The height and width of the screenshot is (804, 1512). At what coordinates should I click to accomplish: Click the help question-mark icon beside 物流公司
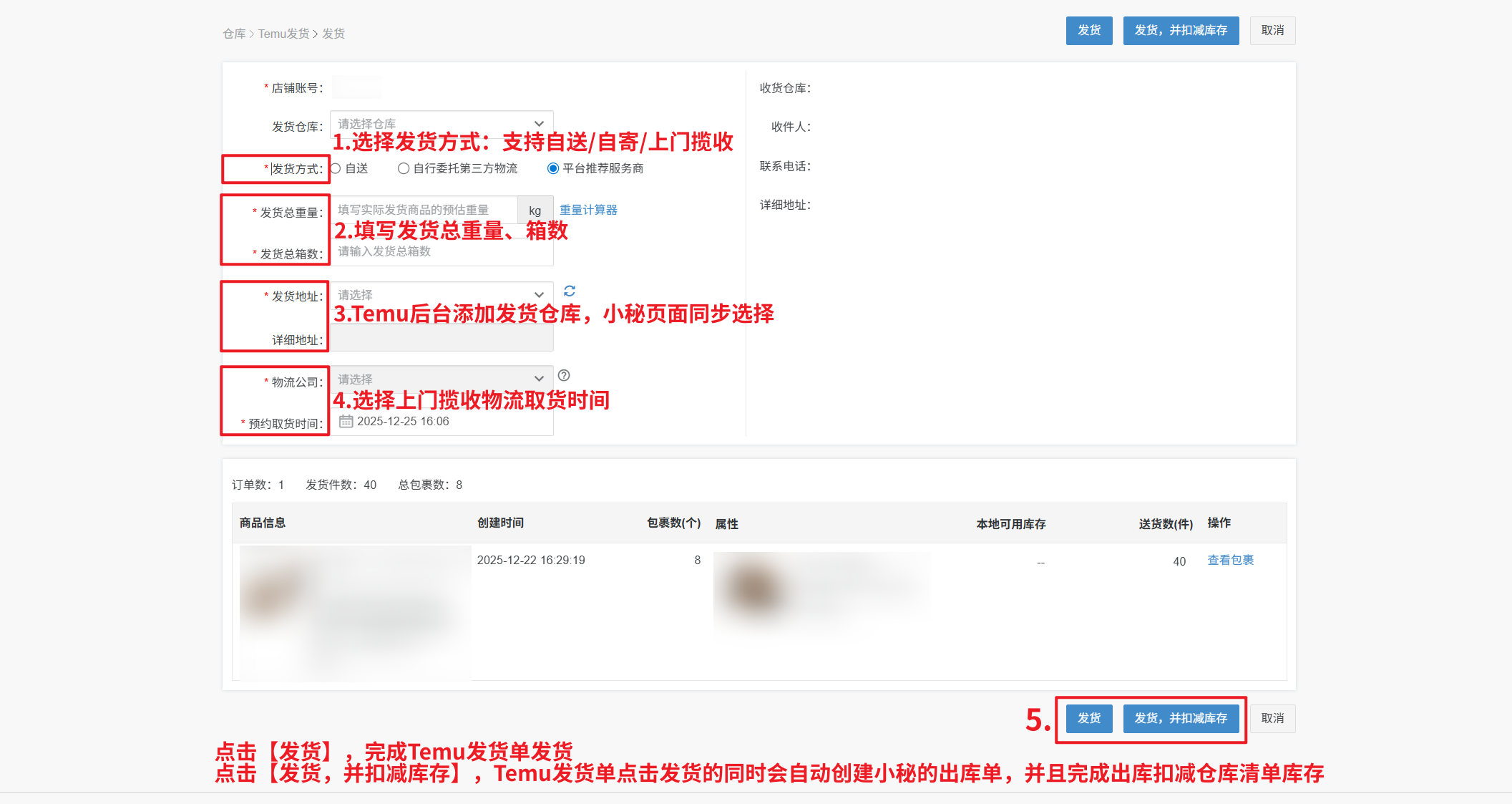pyautogui.click(x=564, y=375)
